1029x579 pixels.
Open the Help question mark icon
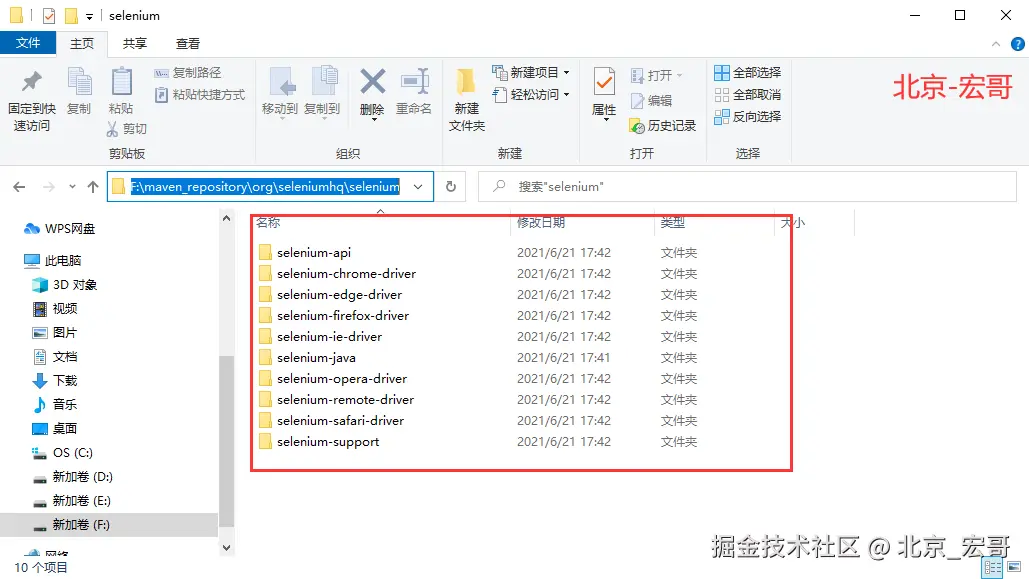click(x=1017, y=44)
